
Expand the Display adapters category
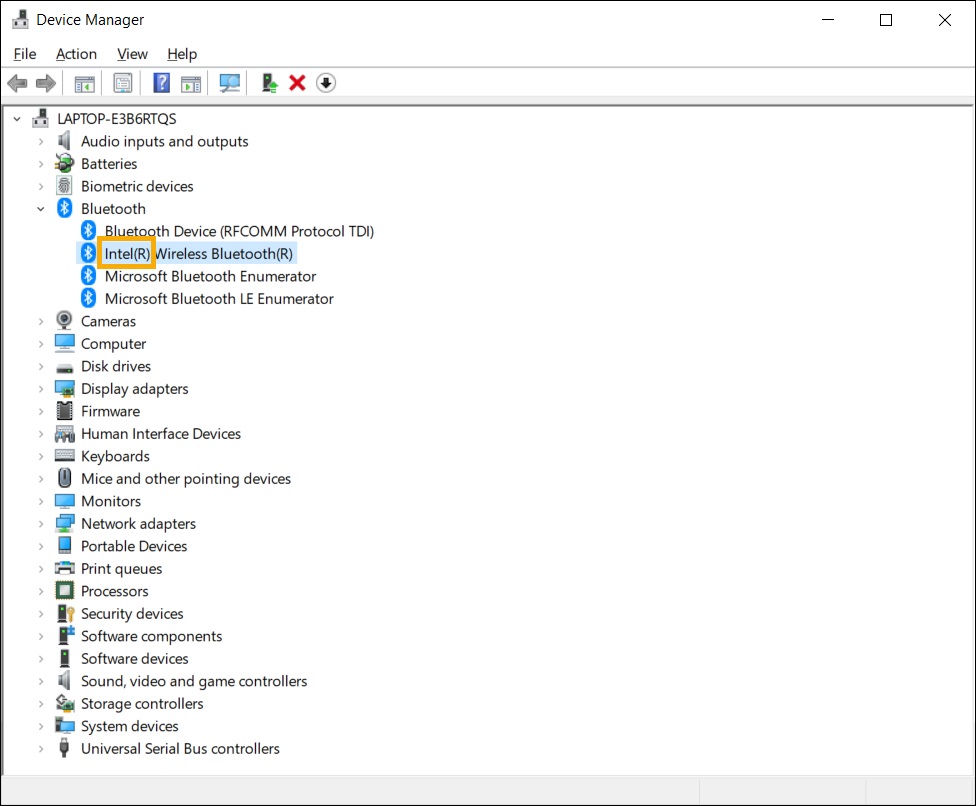(40, 388)
